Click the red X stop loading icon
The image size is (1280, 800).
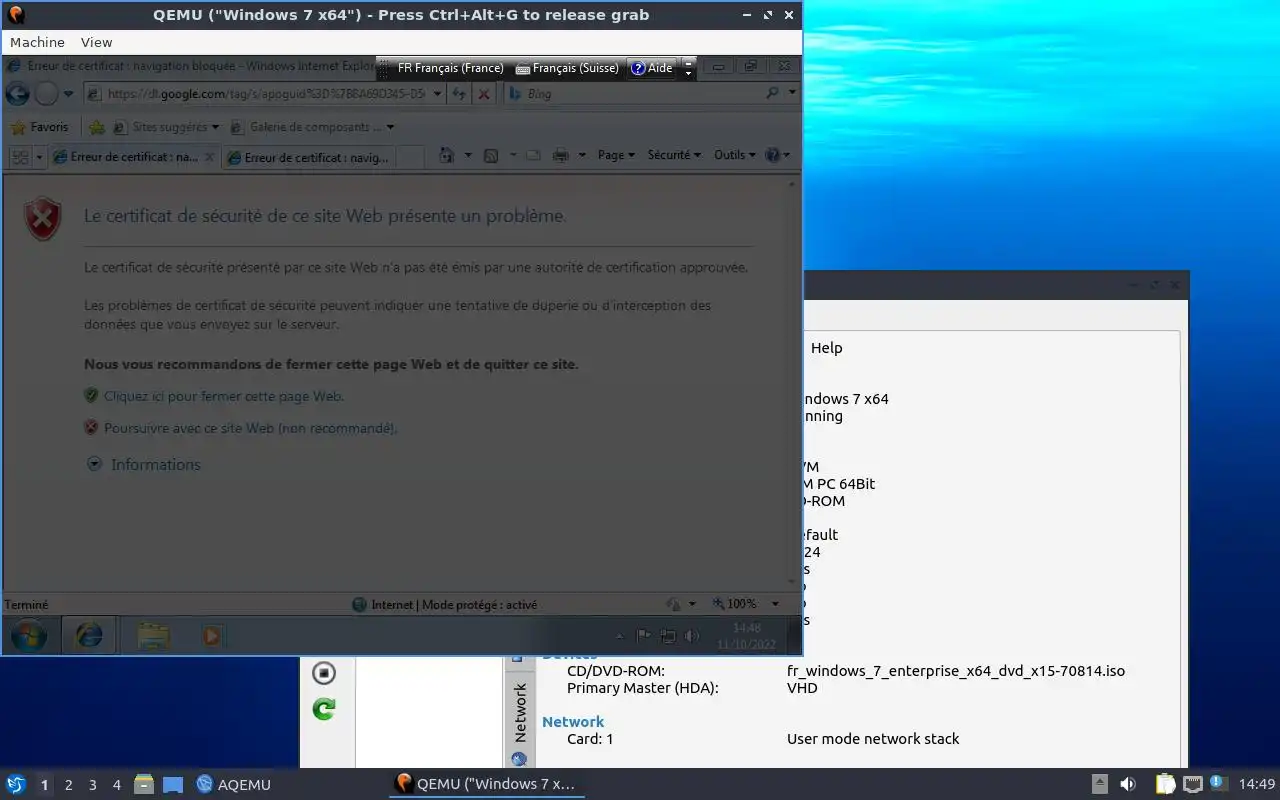[484, 94]
